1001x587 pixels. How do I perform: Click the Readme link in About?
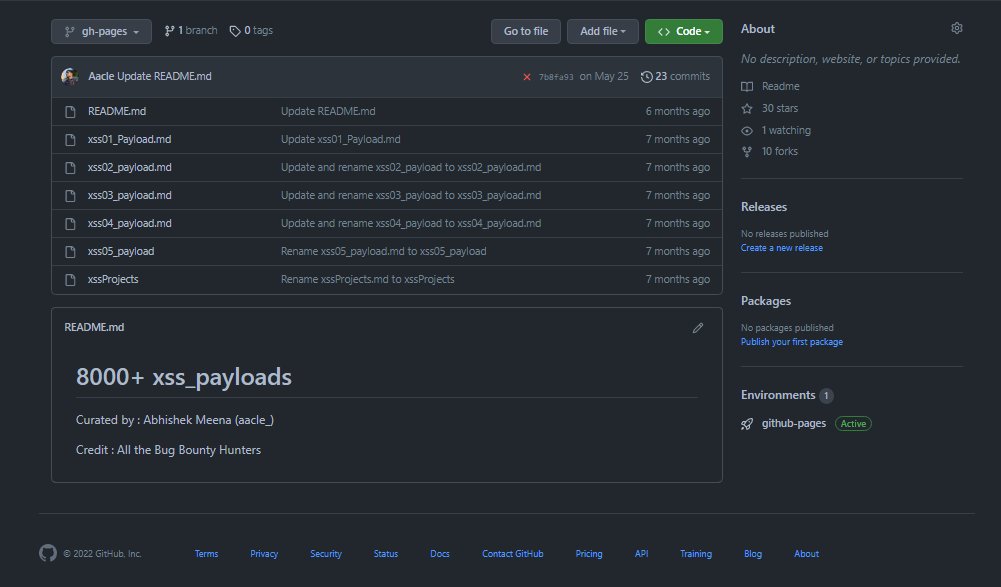click(780, 86)
